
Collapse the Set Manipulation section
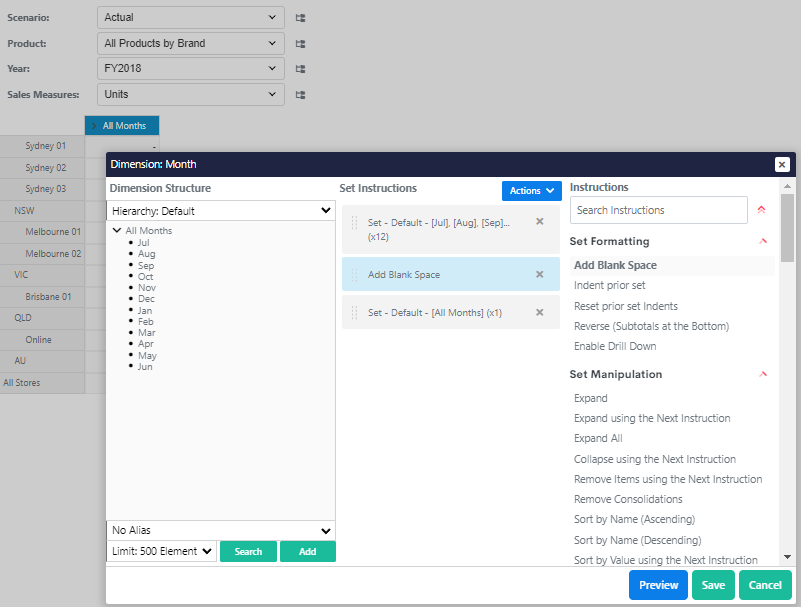[763, 374]
